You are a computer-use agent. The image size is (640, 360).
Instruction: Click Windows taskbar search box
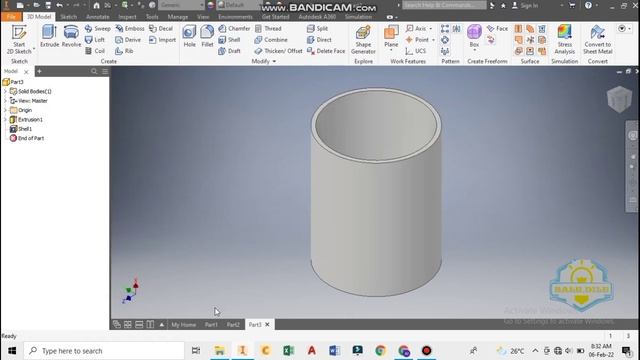104,351
